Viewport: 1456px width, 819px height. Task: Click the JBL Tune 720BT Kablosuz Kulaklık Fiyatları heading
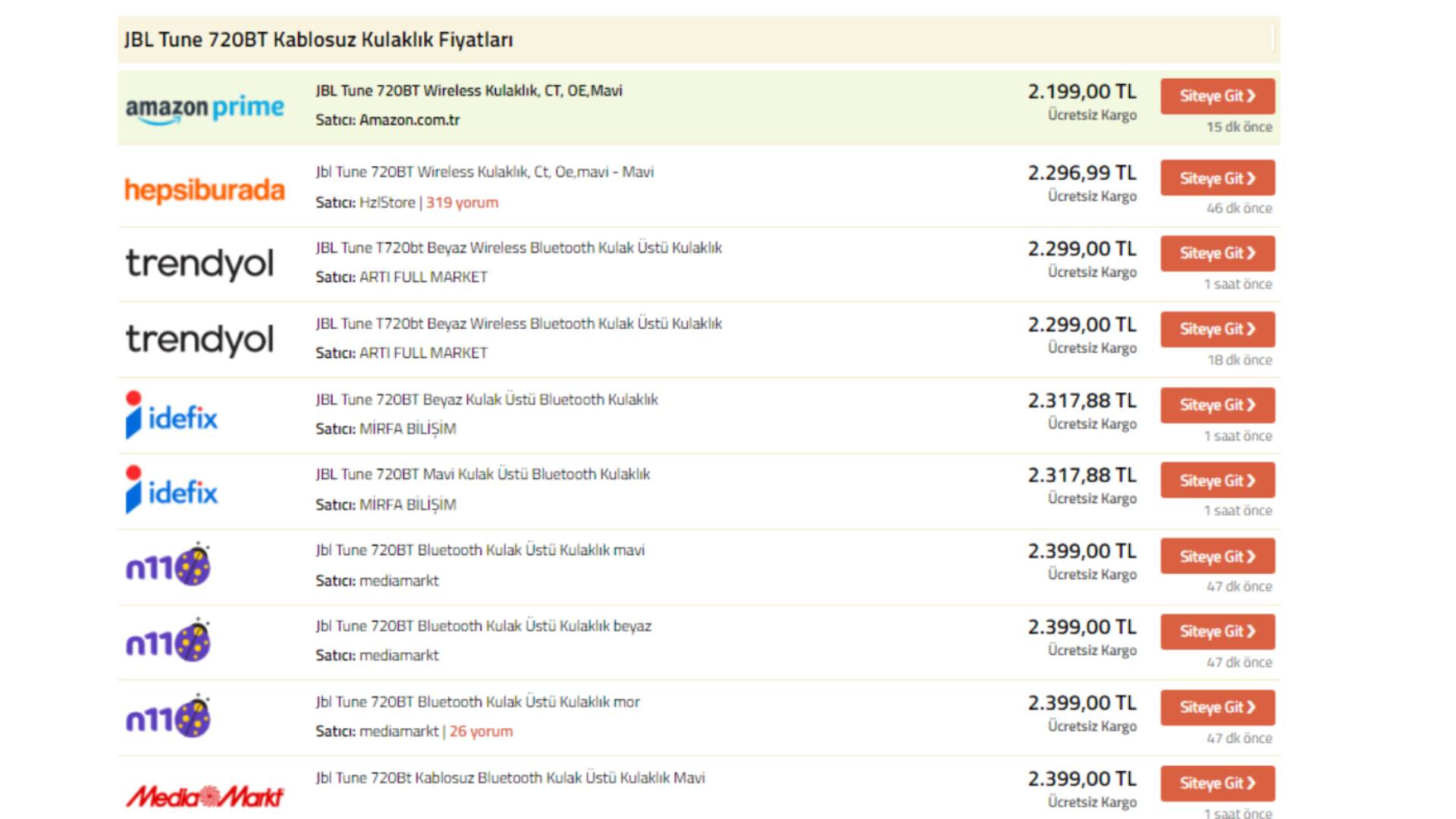click(x=318, y=39)
